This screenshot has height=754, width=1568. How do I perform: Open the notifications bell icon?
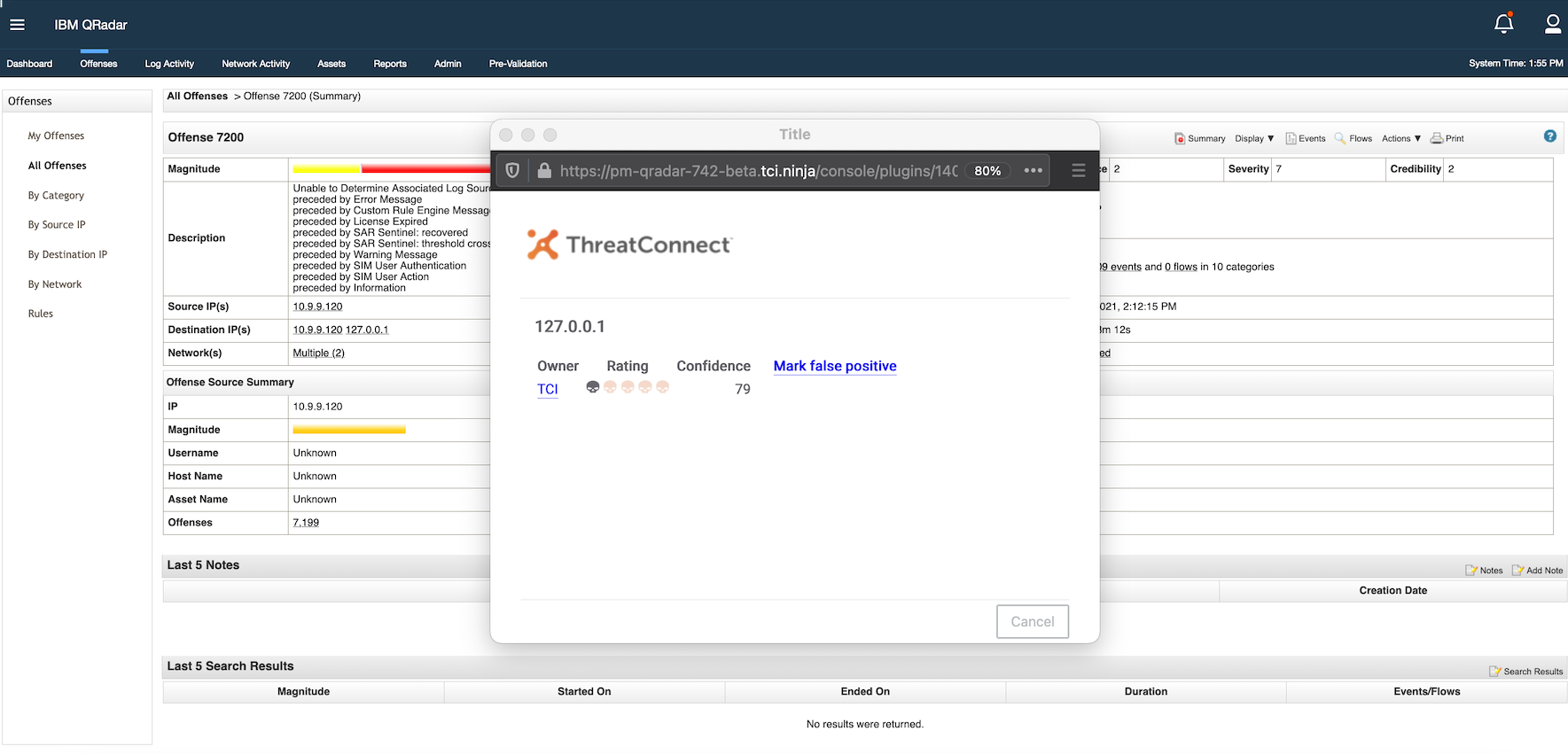(1503, 24)
